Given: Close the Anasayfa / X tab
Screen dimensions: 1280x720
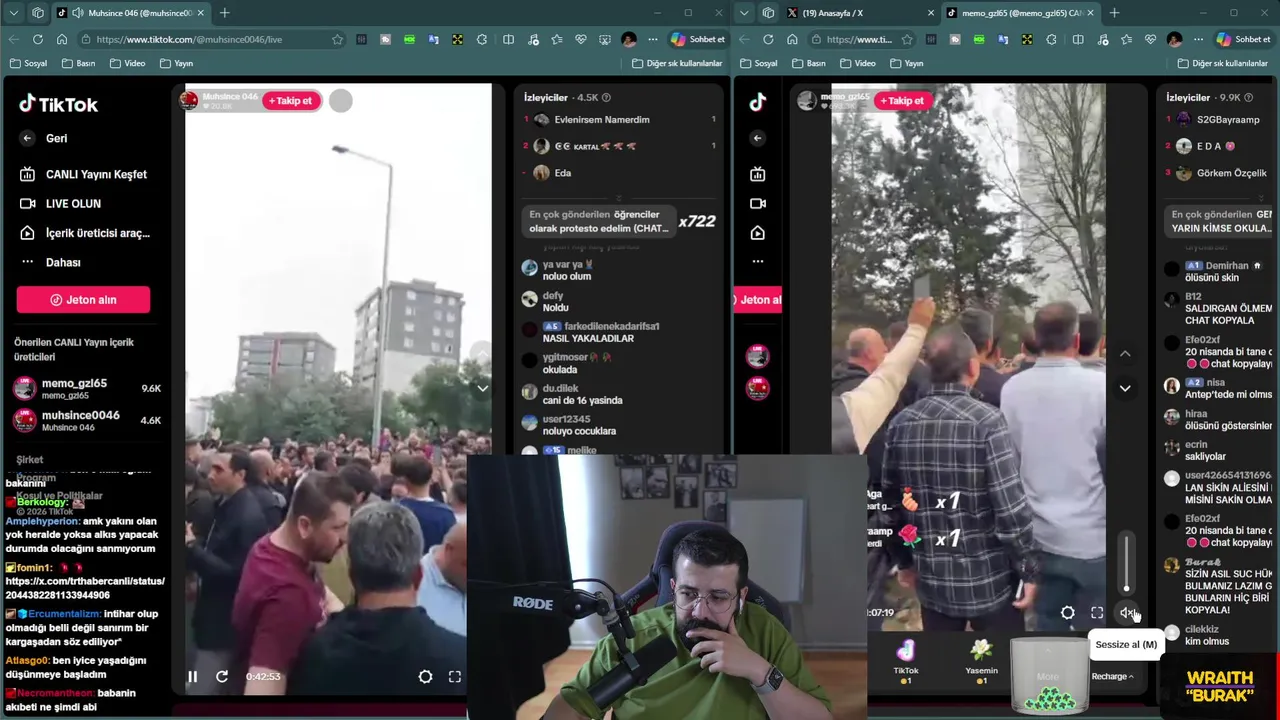Looking at the screenshot, I should pyautogui.click(x=931, y=13).
